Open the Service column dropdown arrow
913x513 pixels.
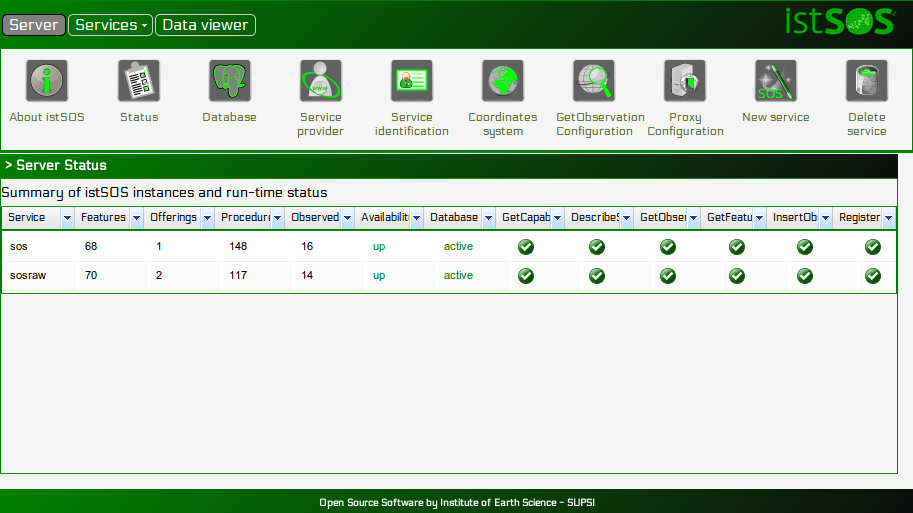click(x=67, y=218)
